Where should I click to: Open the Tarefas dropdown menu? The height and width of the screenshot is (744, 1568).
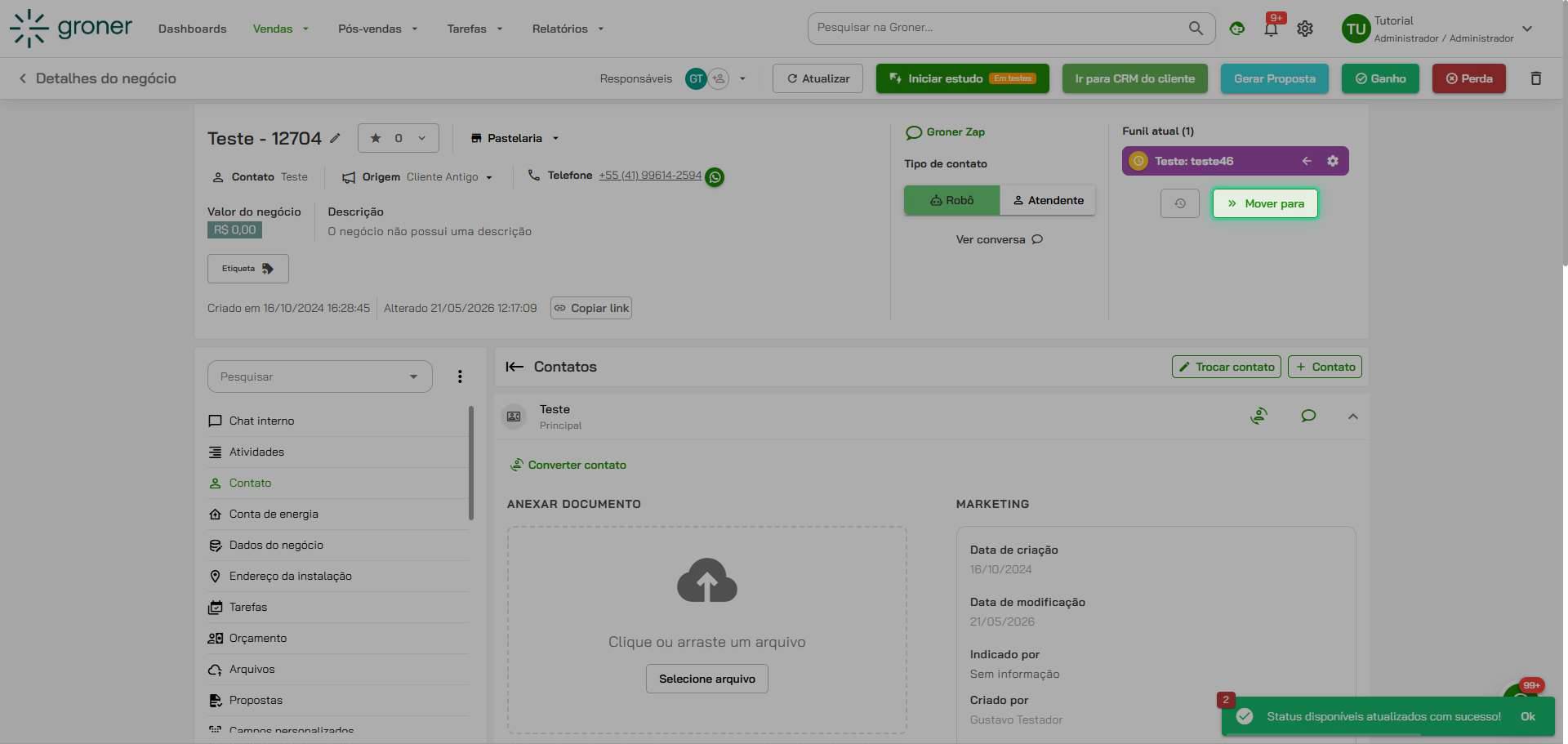(x=474, y=29)
